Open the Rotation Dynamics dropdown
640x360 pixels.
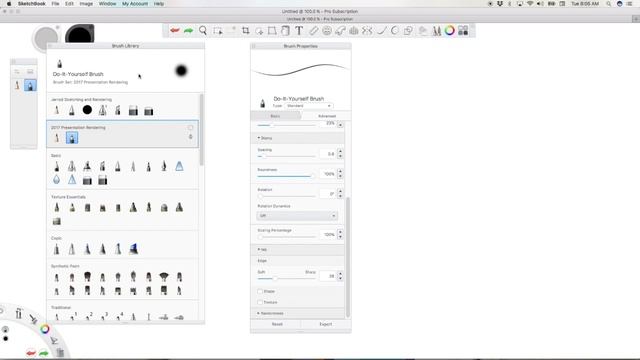pyautogui.click(x=297, y=216)
